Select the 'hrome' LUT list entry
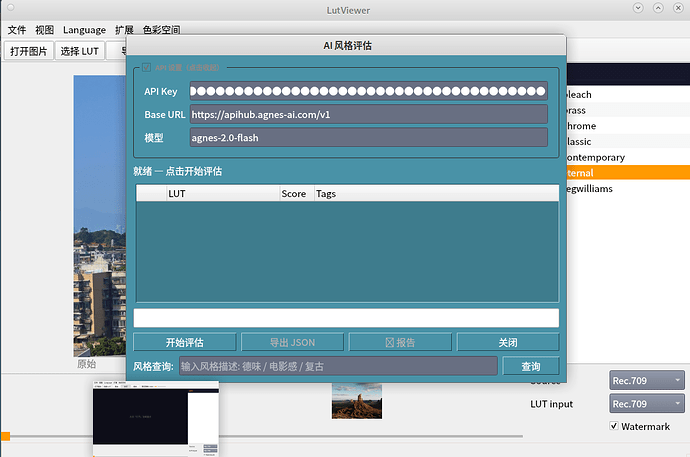This screenshot has height=457, width=690. [x=628, y=126]
